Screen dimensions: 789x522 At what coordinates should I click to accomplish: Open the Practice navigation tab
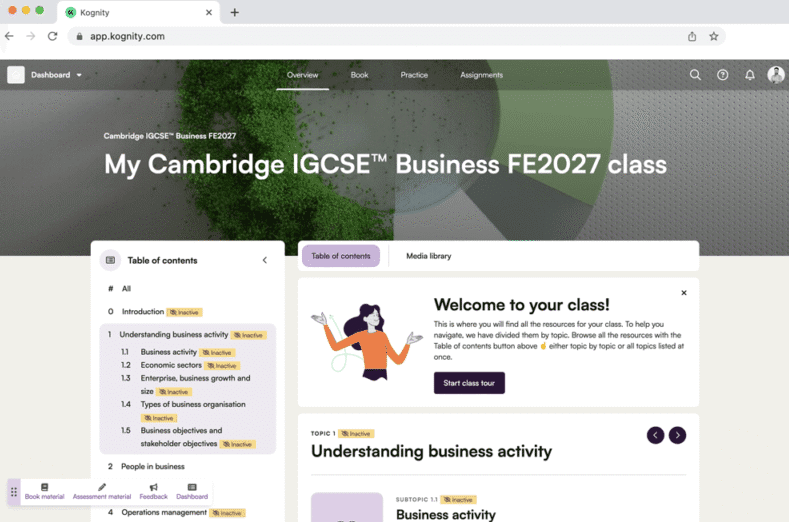coord(414,75)
